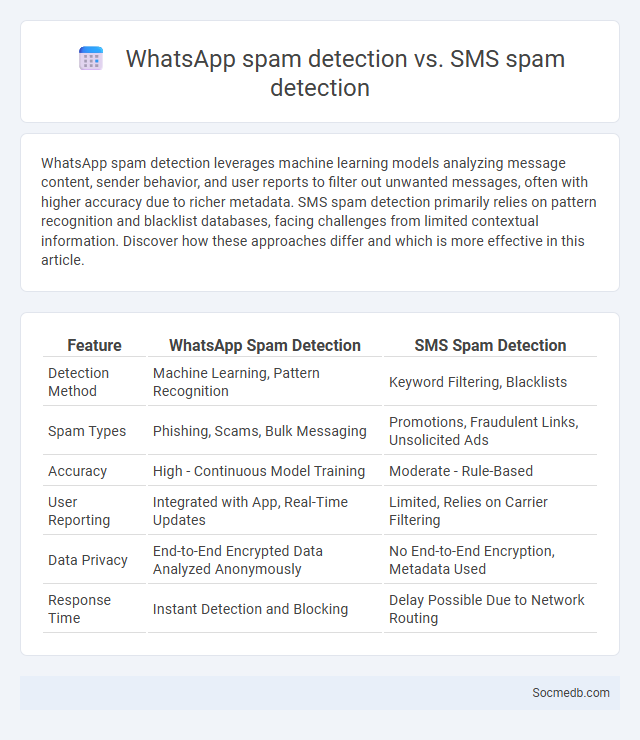The image size is (640, 740).
Task: Click the cell 'Instant Detection and Blocking'
Action: 265,609
